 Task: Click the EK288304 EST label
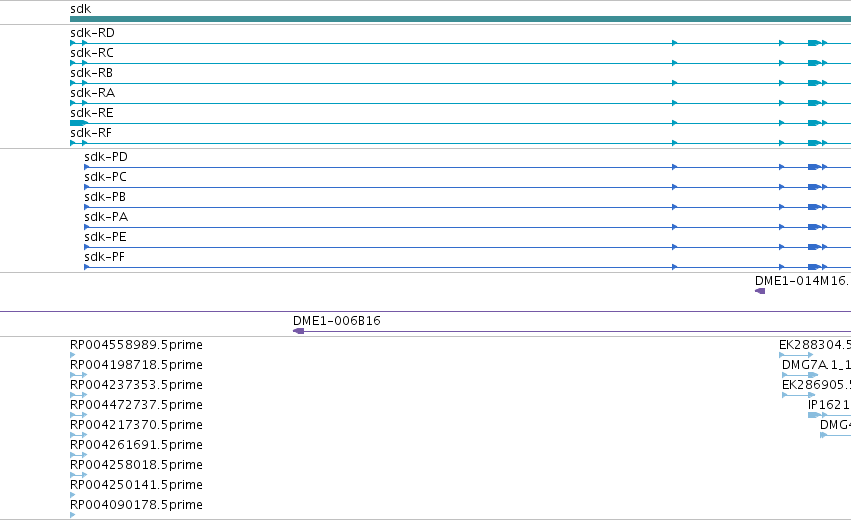pyautogui.click(x=815, y=345)
